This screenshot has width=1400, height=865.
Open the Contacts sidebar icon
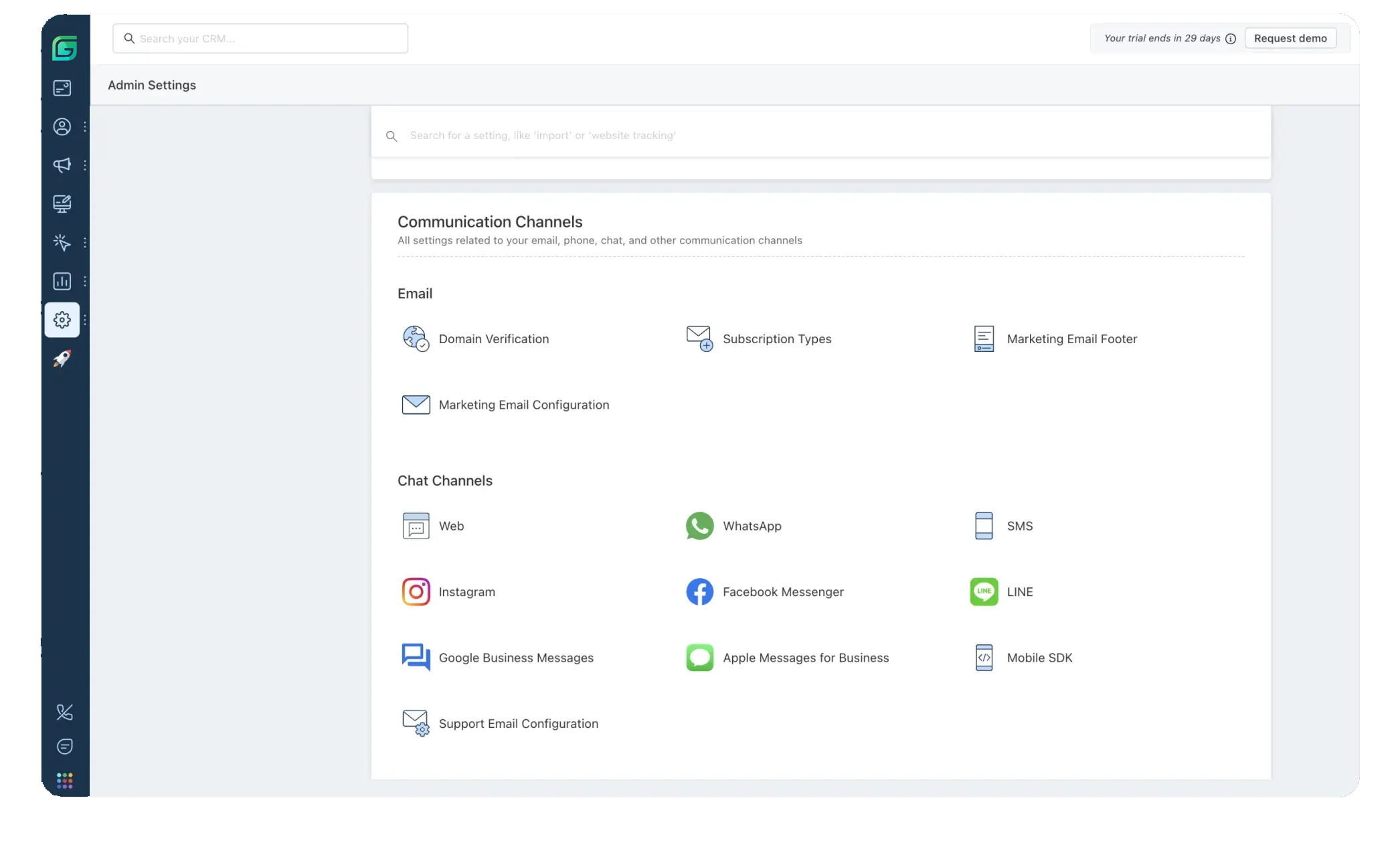click(x=62, y=126)
